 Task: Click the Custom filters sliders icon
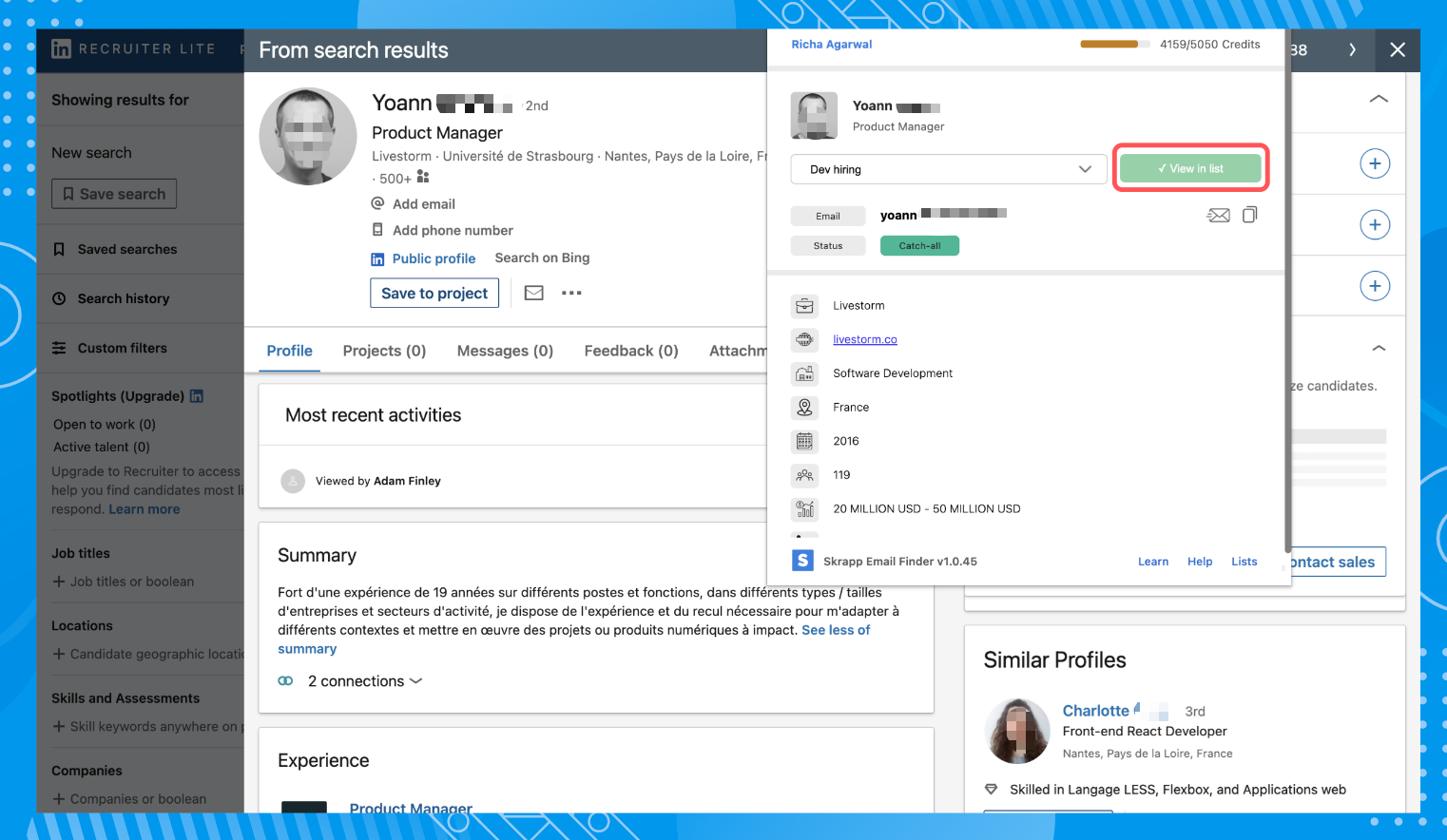(x=59, y=348)
